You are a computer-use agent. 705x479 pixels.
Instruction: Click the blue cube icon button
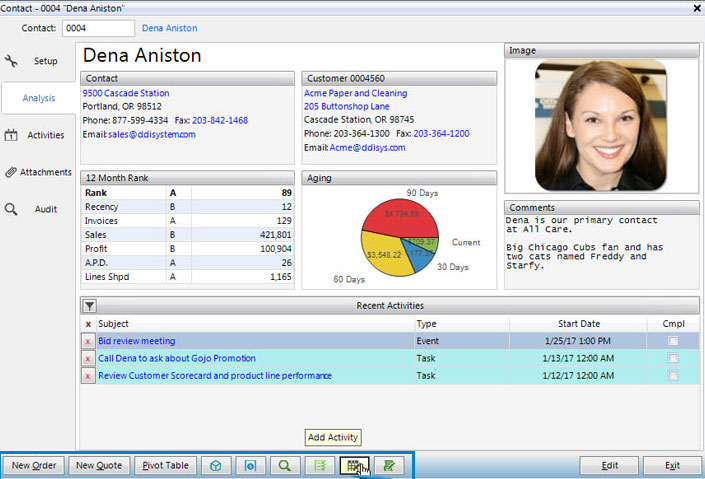click(x=216, y=466)
